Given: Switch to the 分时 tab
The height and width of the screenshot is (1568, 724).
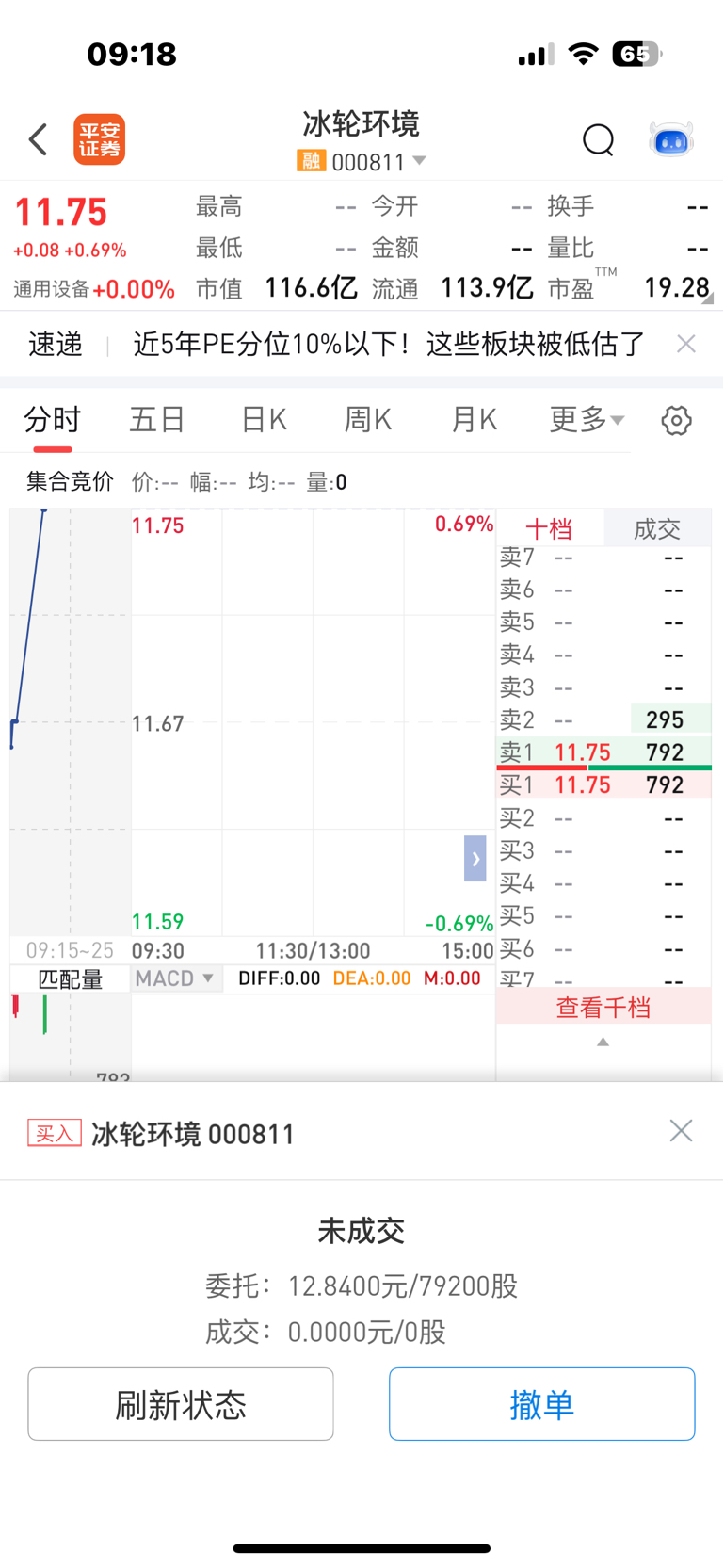Looking at the screenshot, I should (x=53, y=419).
